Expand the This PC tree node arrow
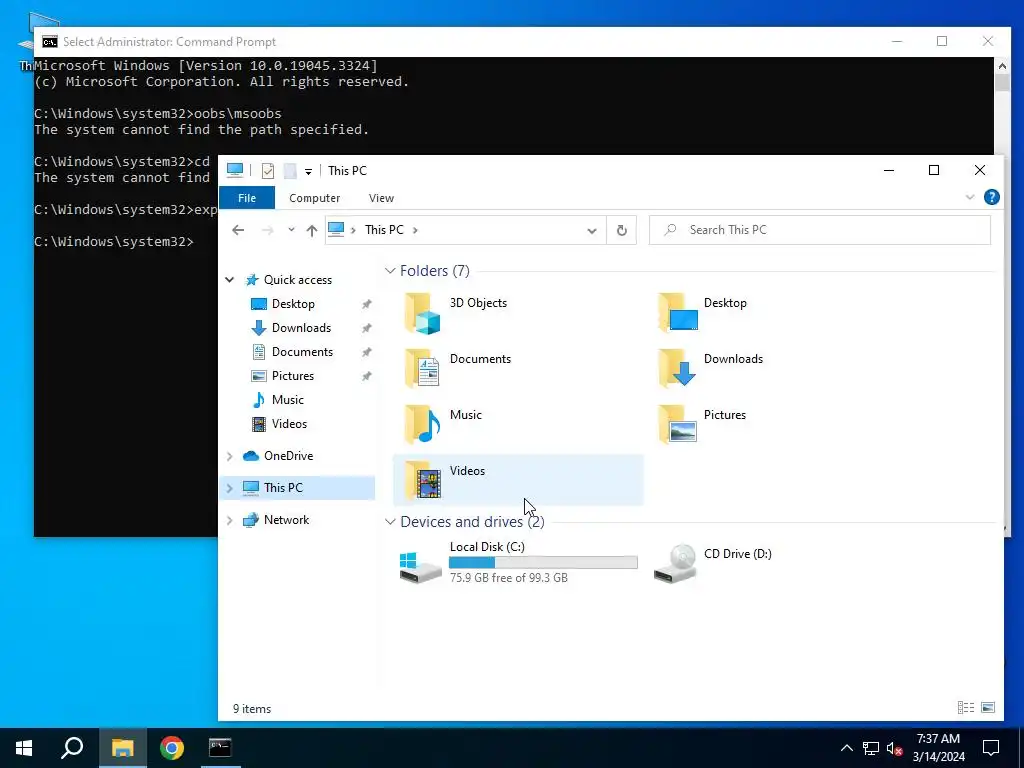1024x768 pixels. point(230,488)
